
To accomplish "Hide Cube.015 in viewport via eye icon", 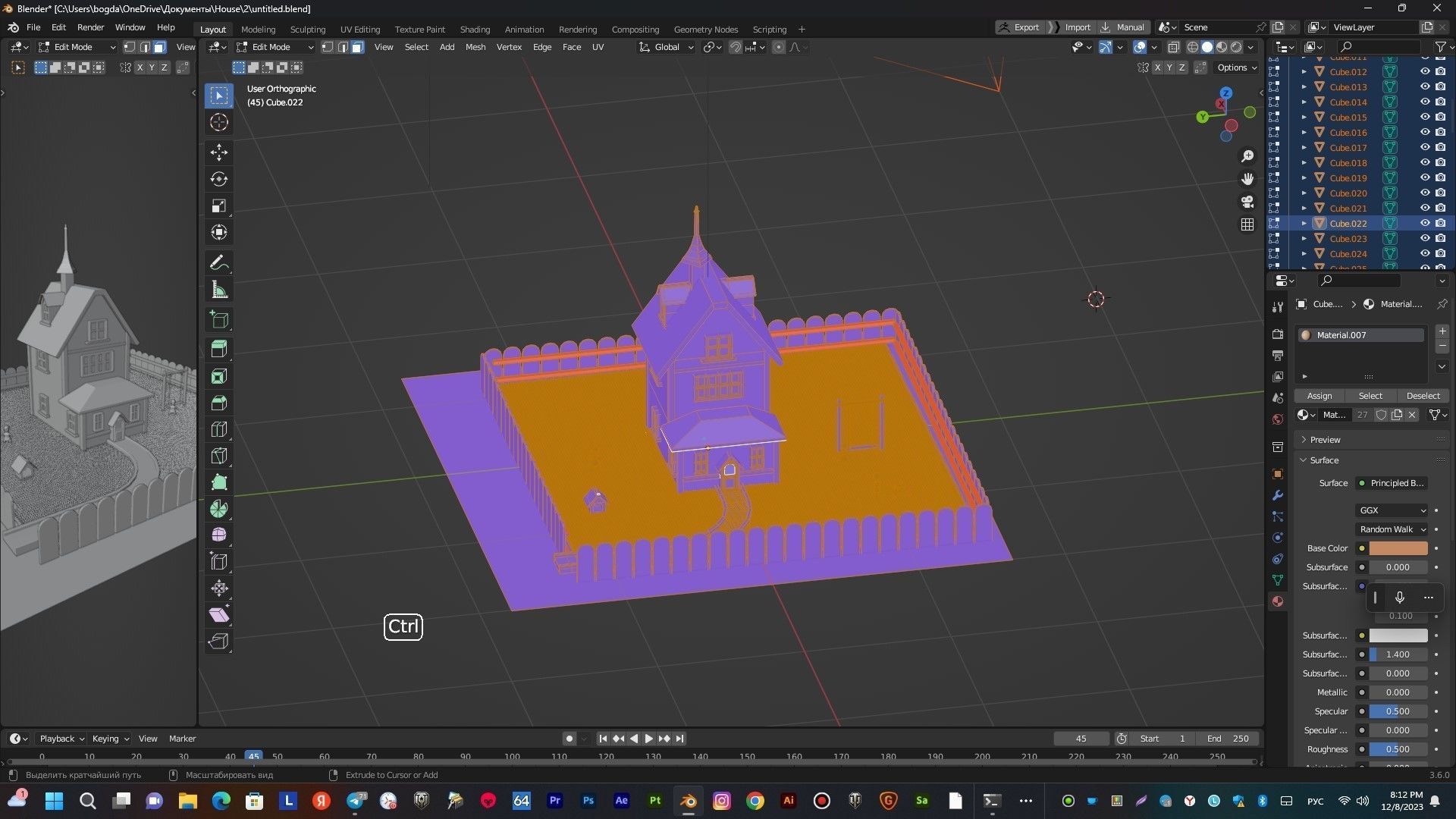I will (x=1425, y=117).
